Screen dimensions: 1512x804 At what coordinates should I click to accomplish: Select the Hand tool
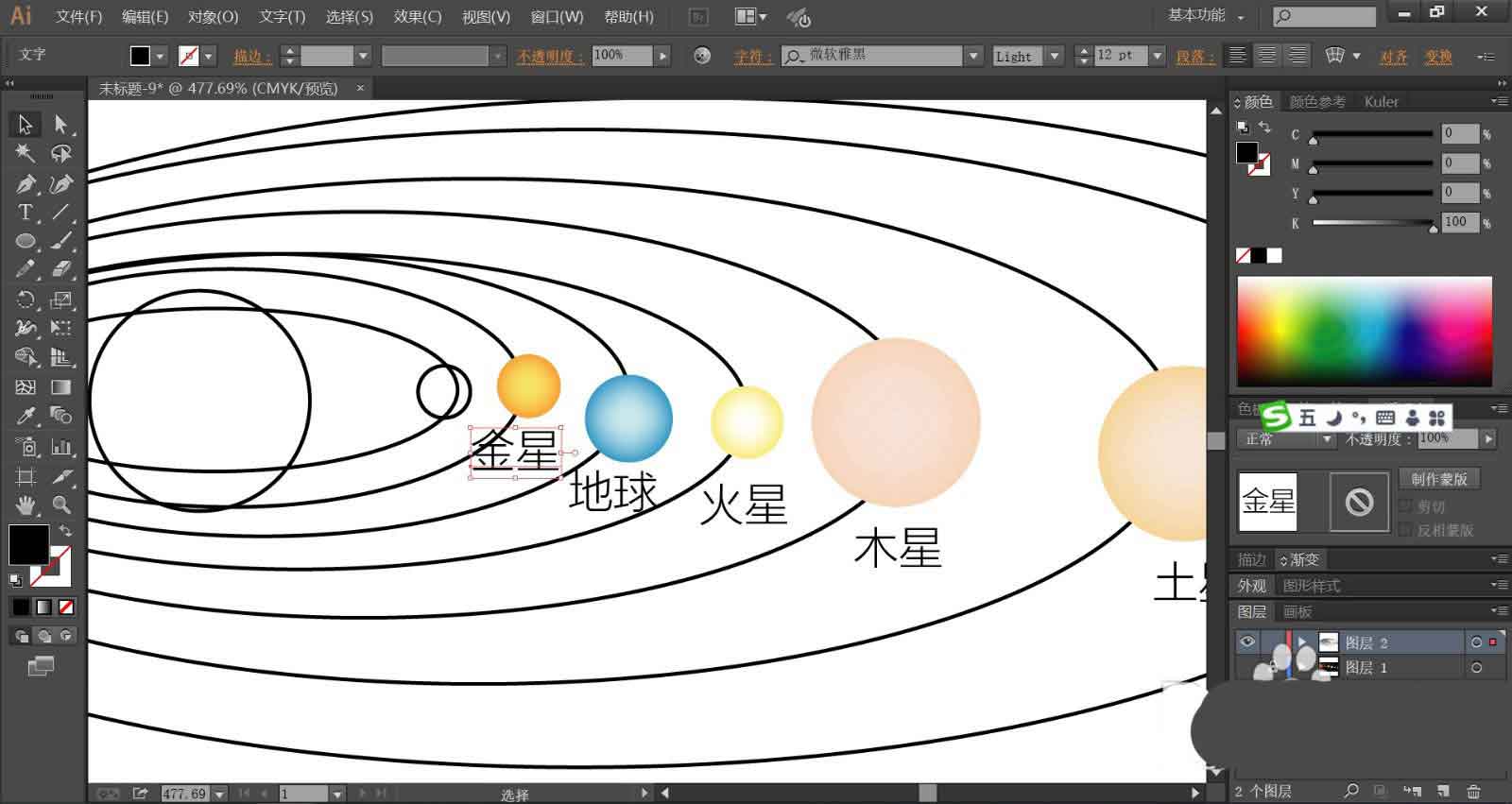click(26, 505)
